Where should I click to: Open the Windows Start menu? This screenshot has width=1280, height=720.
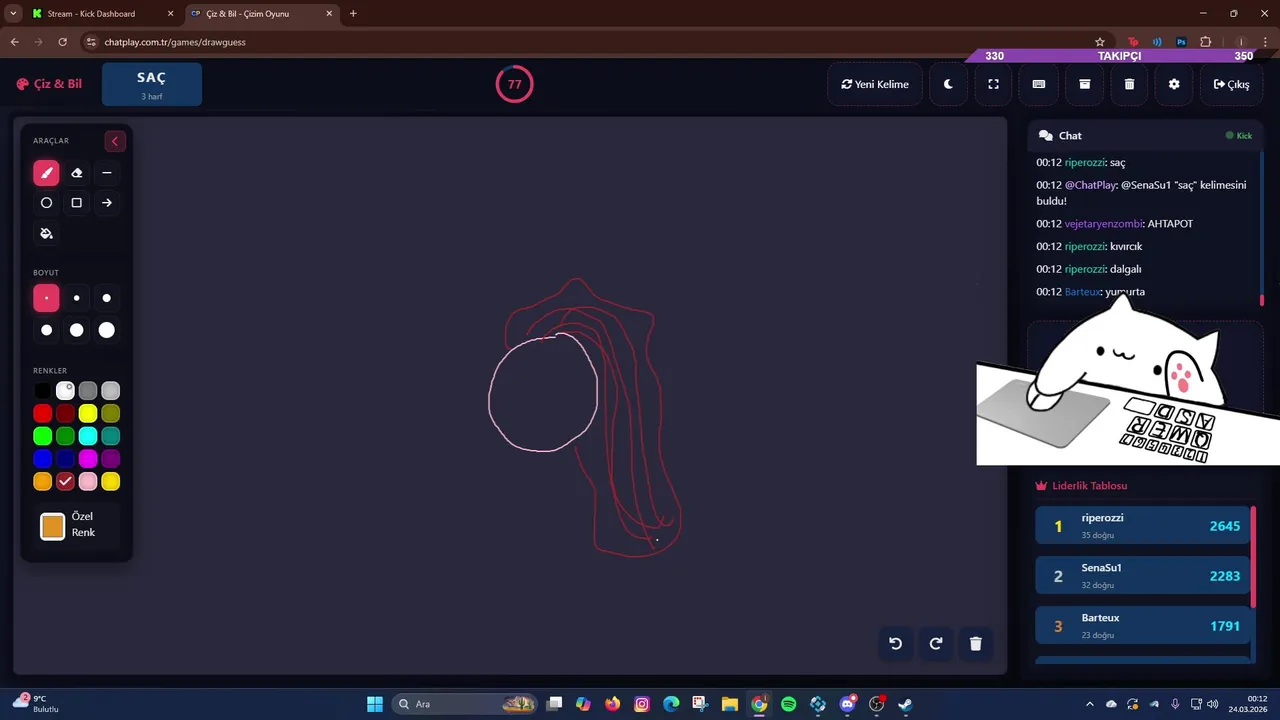click(x=375, y=704)
